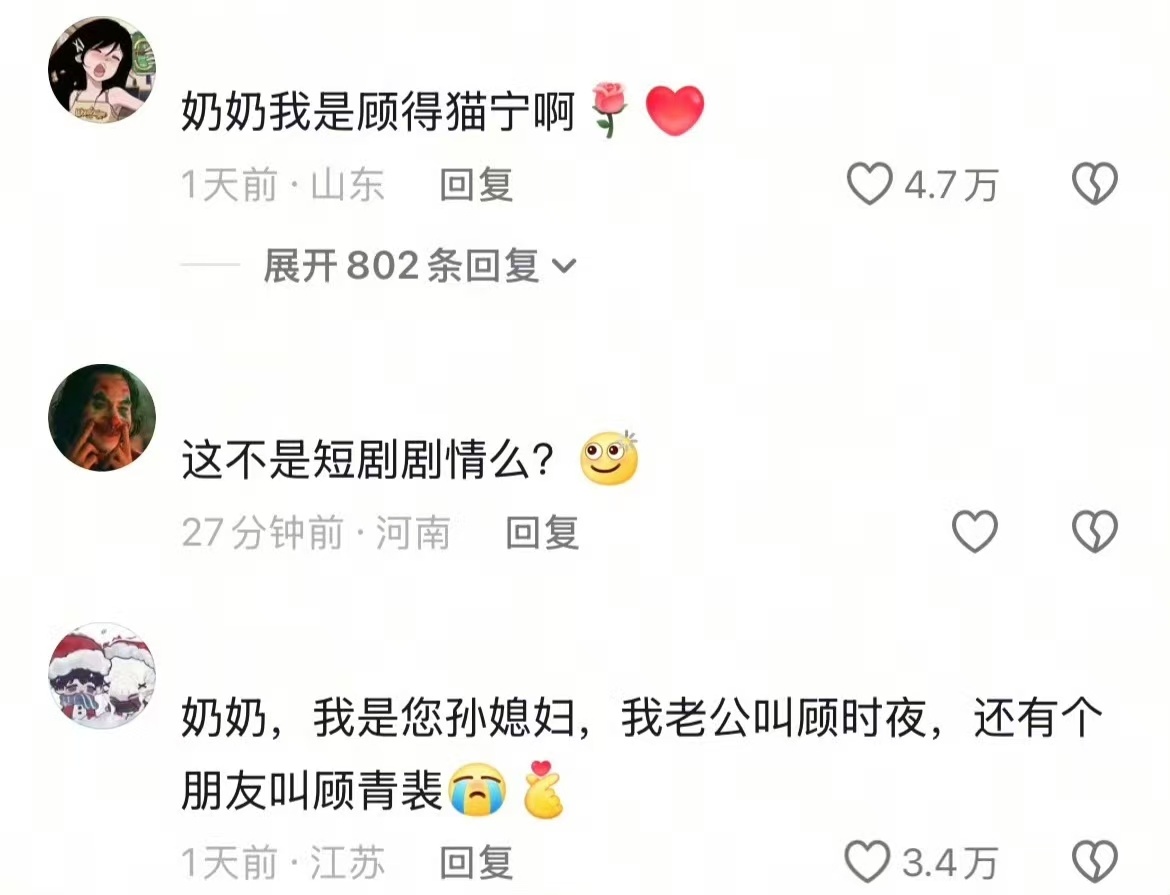Click the chevron next to 802 条回复
The width and height of the screenshot is (1170, 895).
(x=564, y=266)
